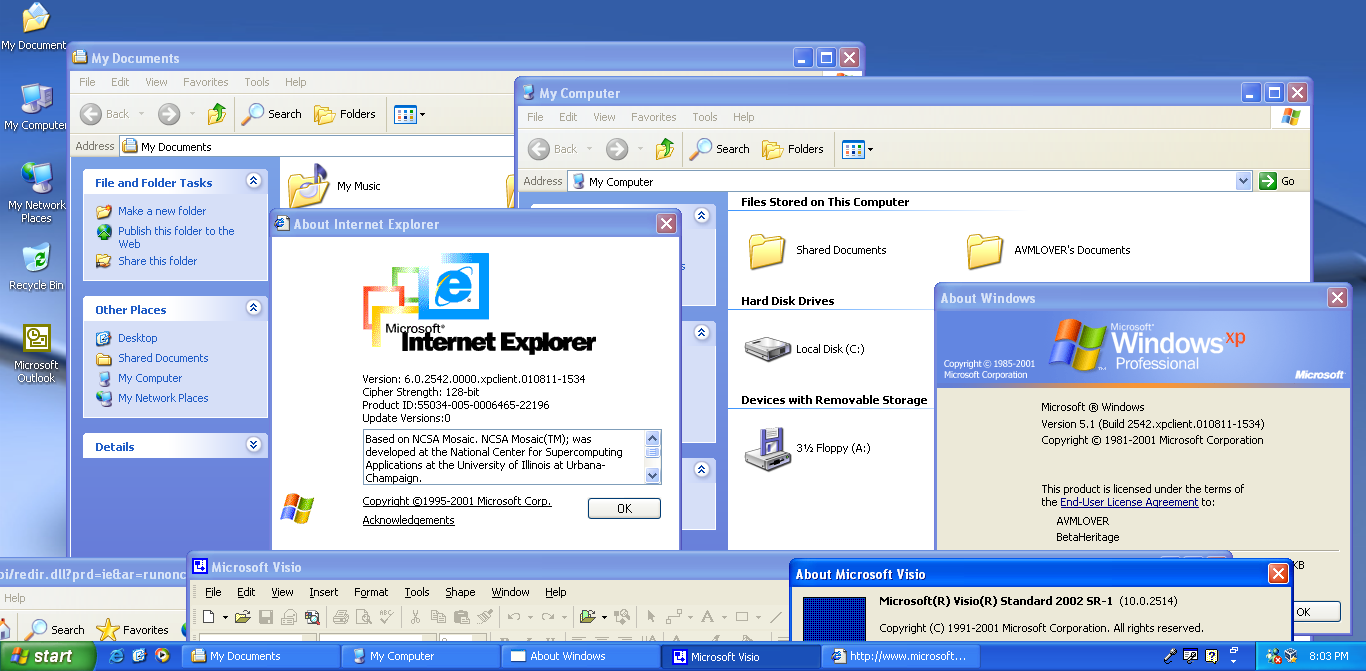
Task: Click the Copy icon in Visio toolbar
Action: coord(438,617)
